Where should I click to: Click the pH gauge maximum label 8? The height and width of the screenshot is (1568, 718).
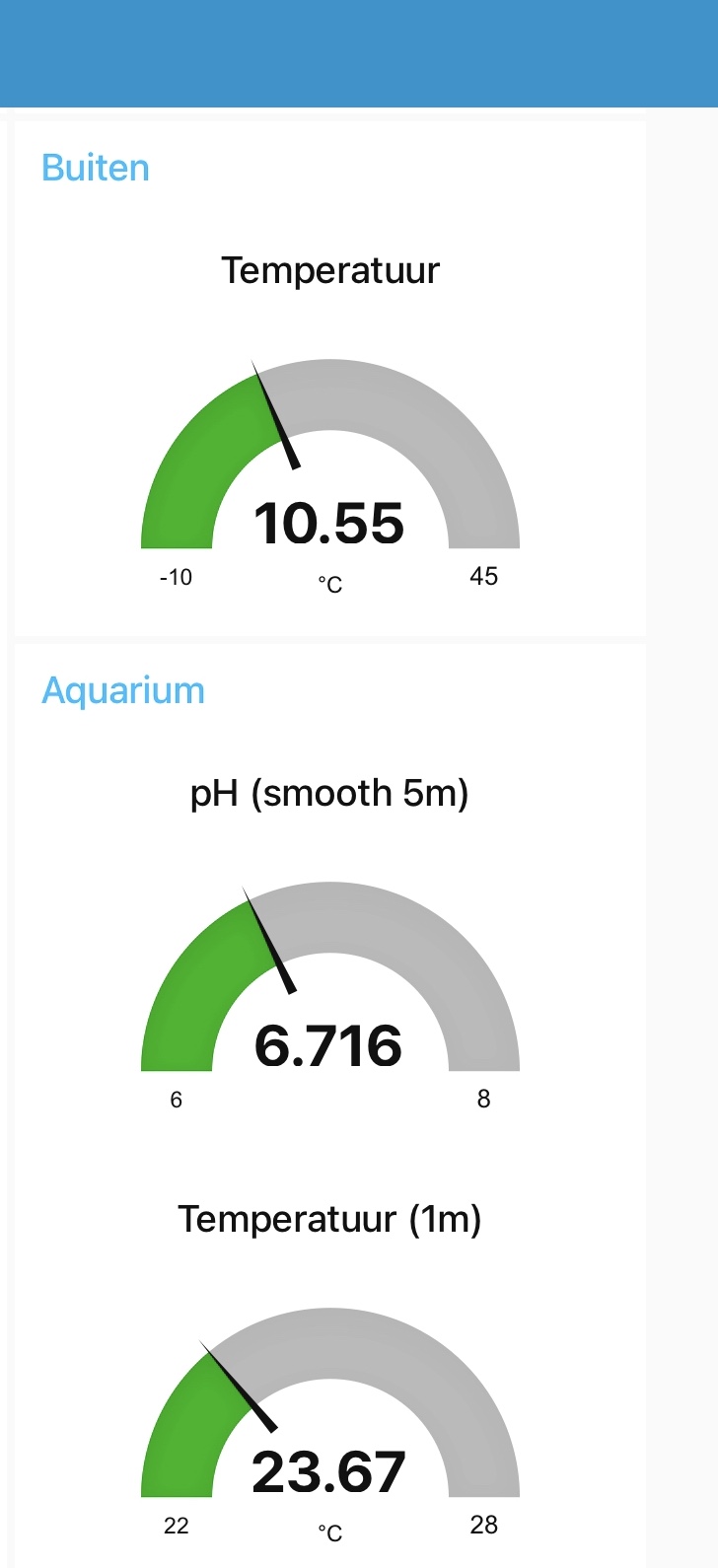coord(483,1100)
